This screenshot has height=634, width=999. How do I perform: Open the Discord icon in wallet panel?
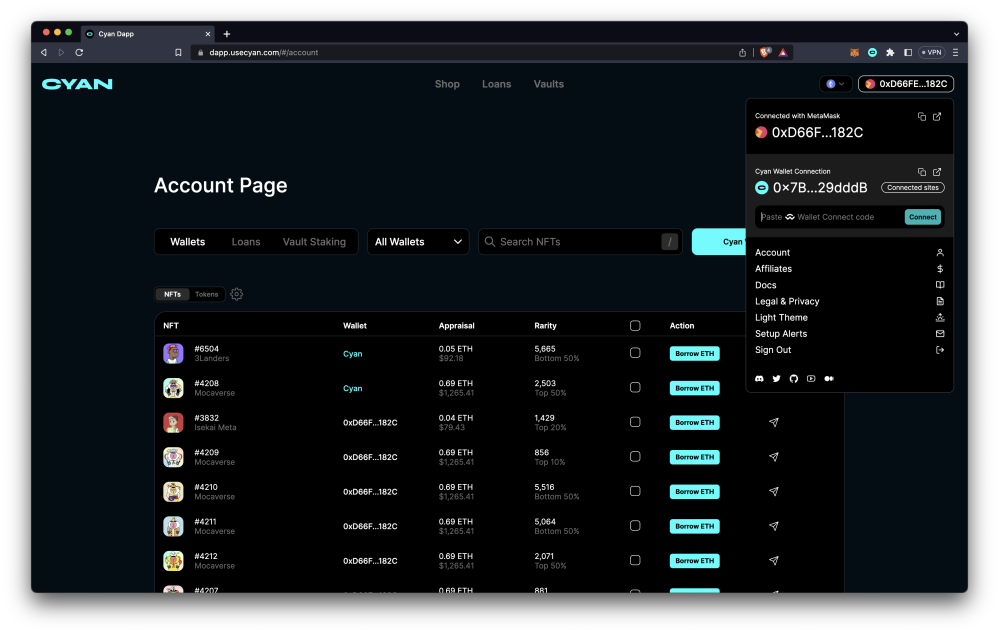759,378
